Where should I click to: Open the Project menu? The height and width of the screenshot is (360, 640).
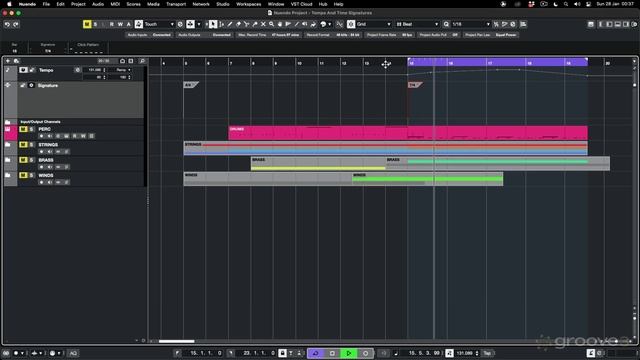(x=78, y=4)
